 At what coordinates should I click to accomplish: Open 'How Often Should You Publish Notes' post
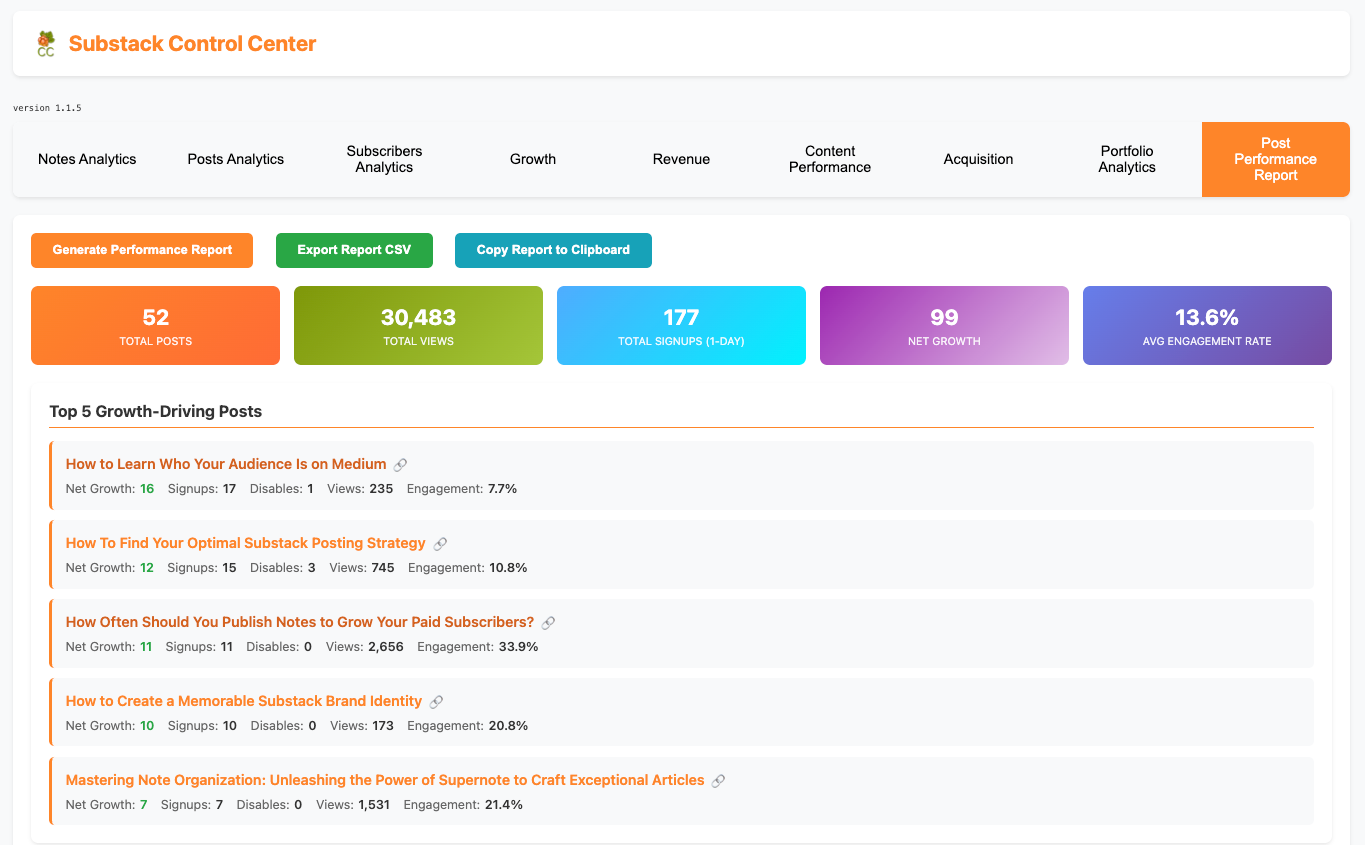pyautogui.click(x=300, y=622)
